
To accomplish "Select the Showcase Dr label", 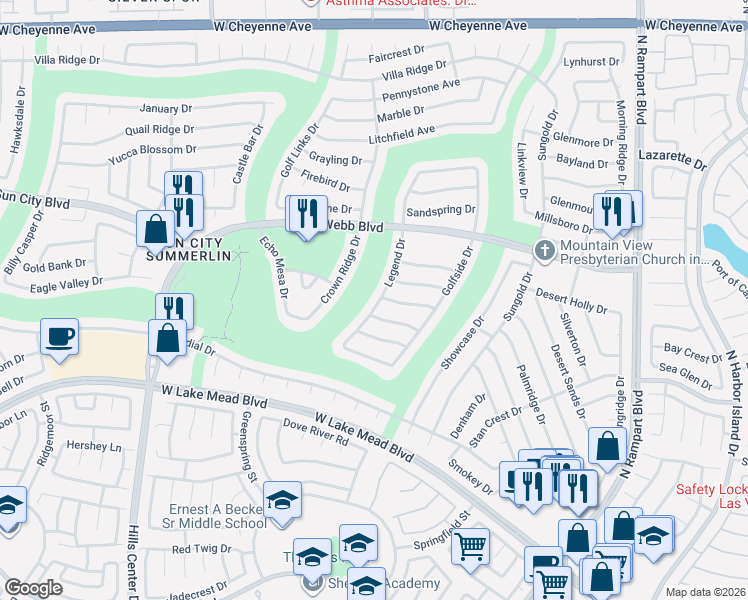I will tap(462, 342).
